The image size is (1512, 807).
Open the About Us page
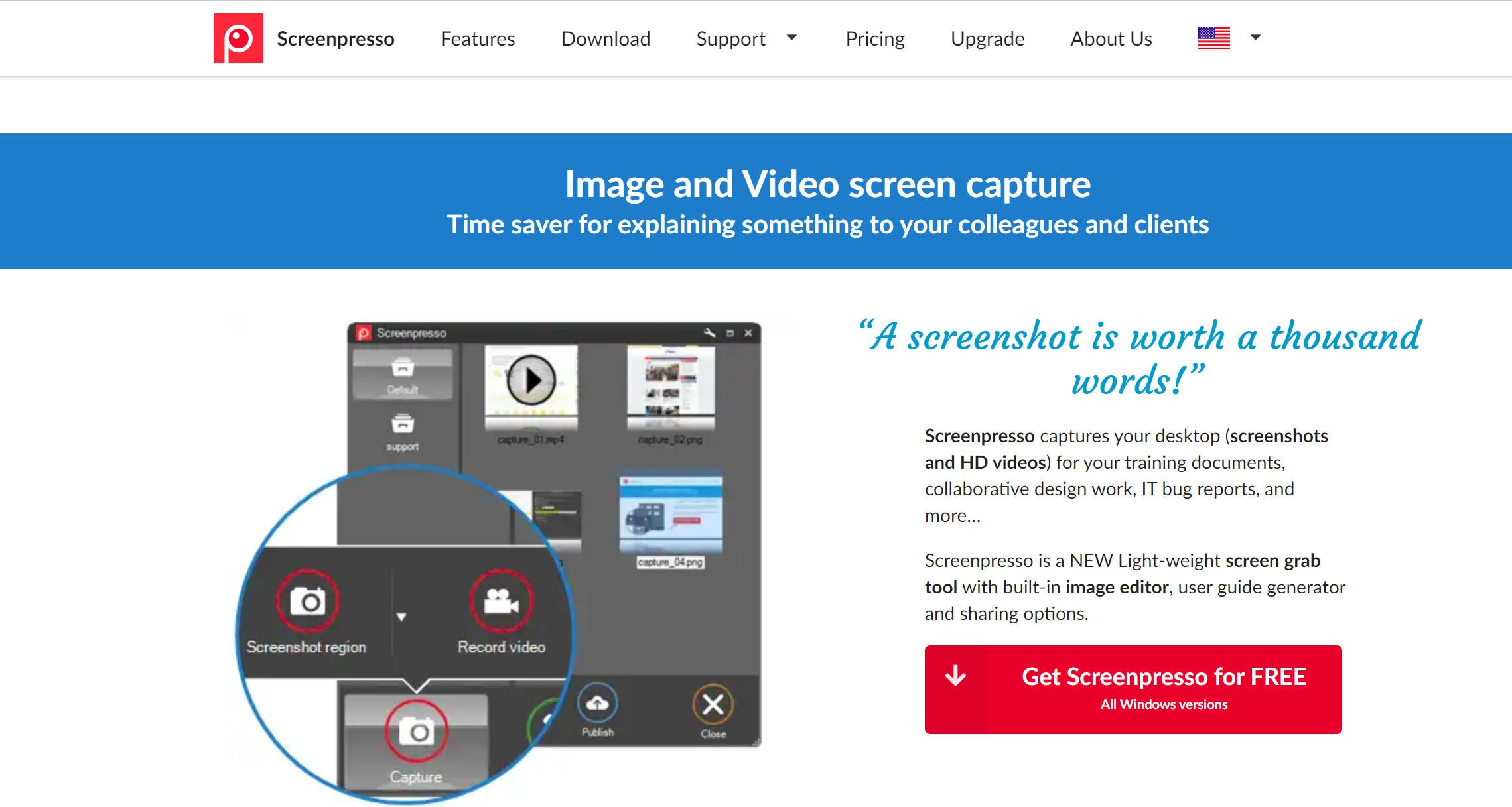[x=1111, y=39]
